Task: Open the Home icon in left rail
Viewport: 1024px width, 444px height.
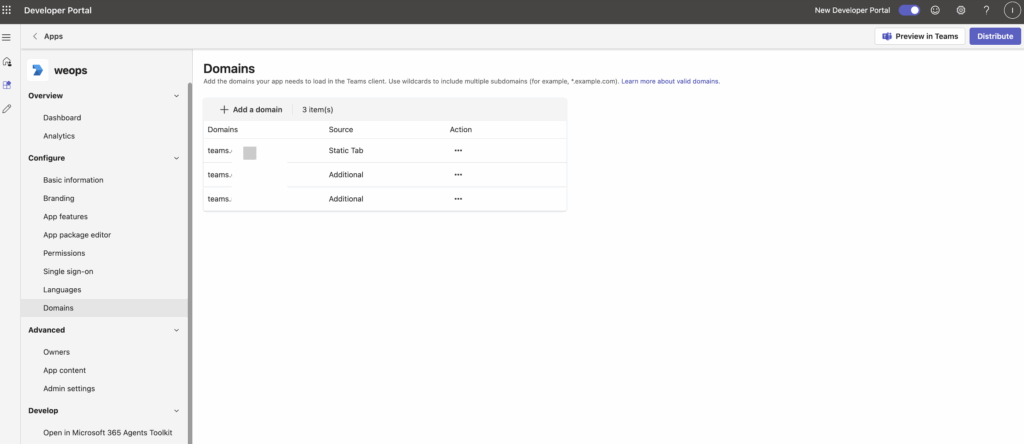Action: [x=7, y=61]
